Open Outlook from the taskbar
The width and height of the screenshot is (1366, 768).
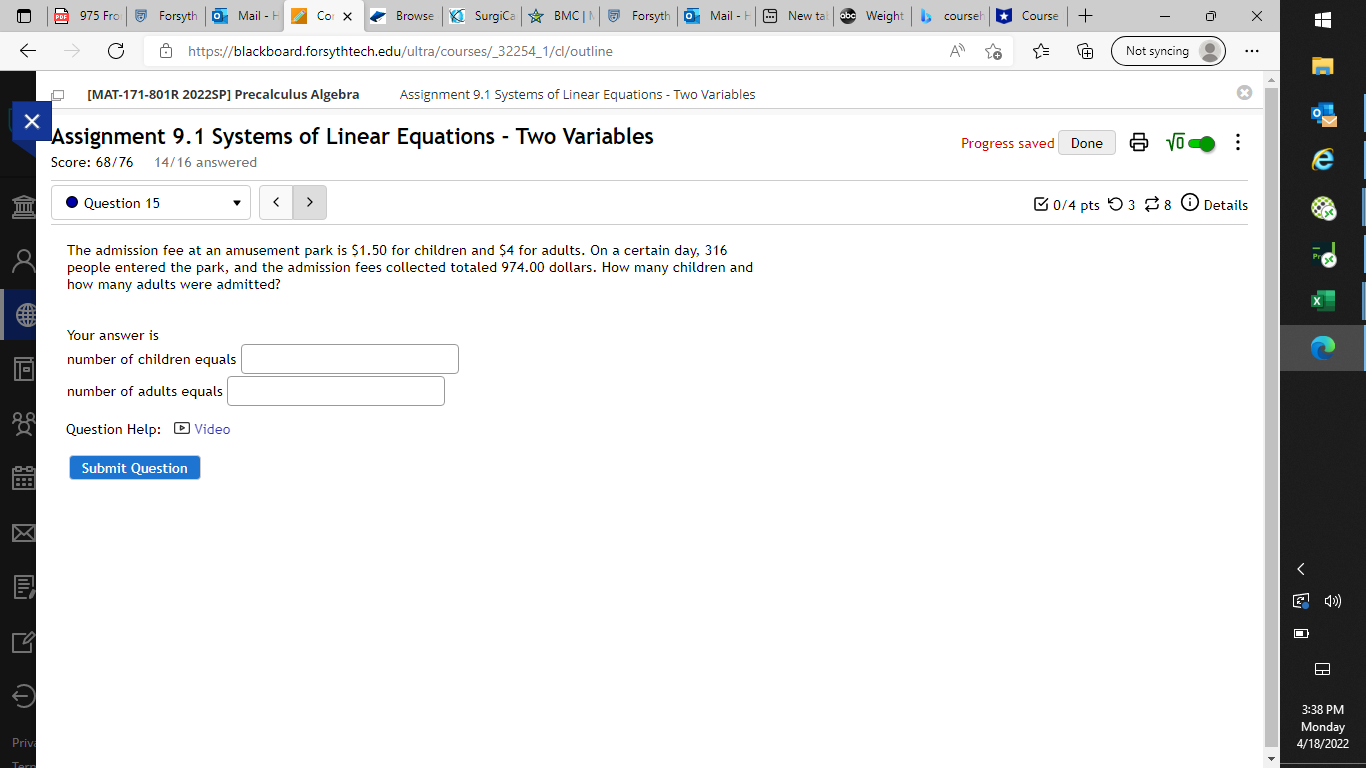[x=1323, y=115]
